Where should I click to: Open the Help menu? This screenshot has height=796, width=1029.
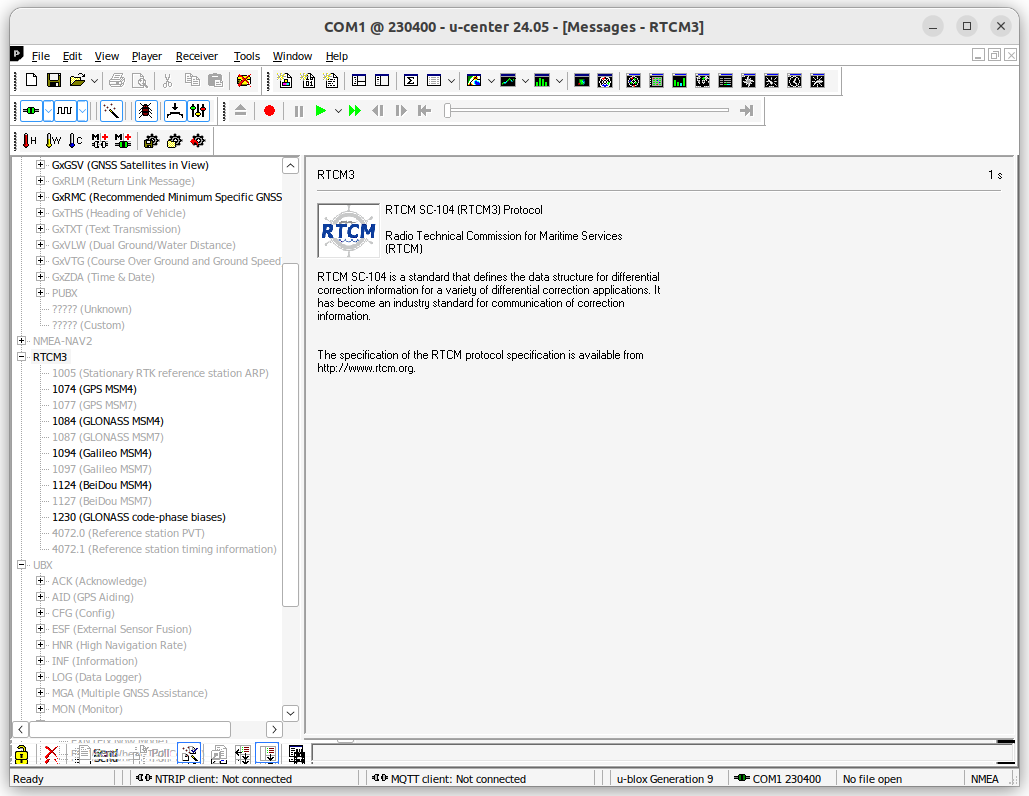337,56
